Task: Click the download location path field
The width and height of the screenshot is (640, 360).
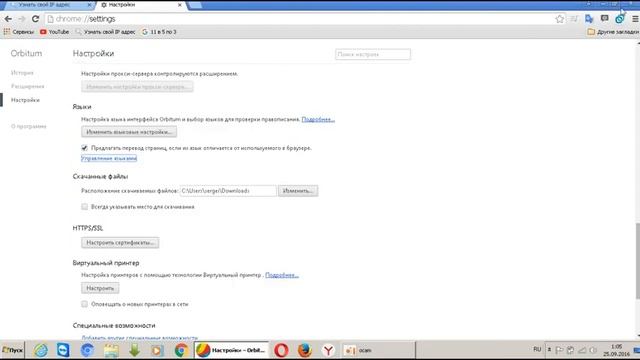Action: coord(228,191)
